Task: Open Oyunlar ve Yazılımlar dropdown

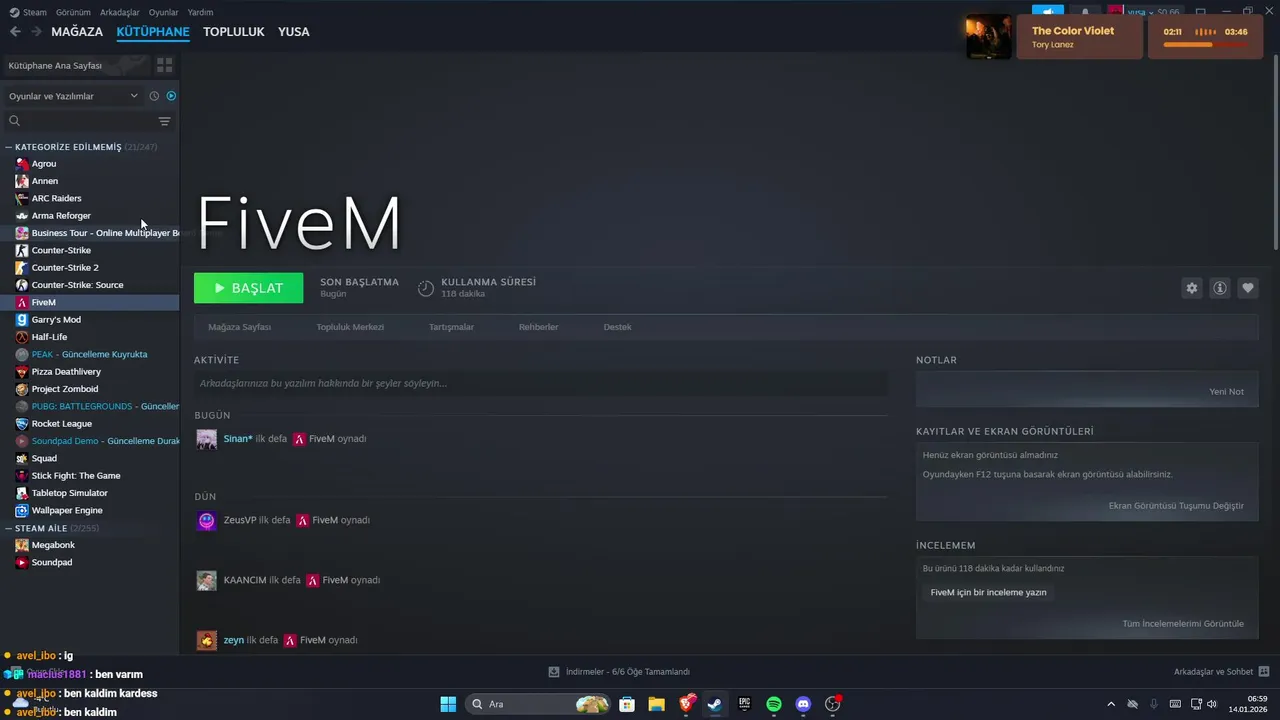Action: [74, 96]
